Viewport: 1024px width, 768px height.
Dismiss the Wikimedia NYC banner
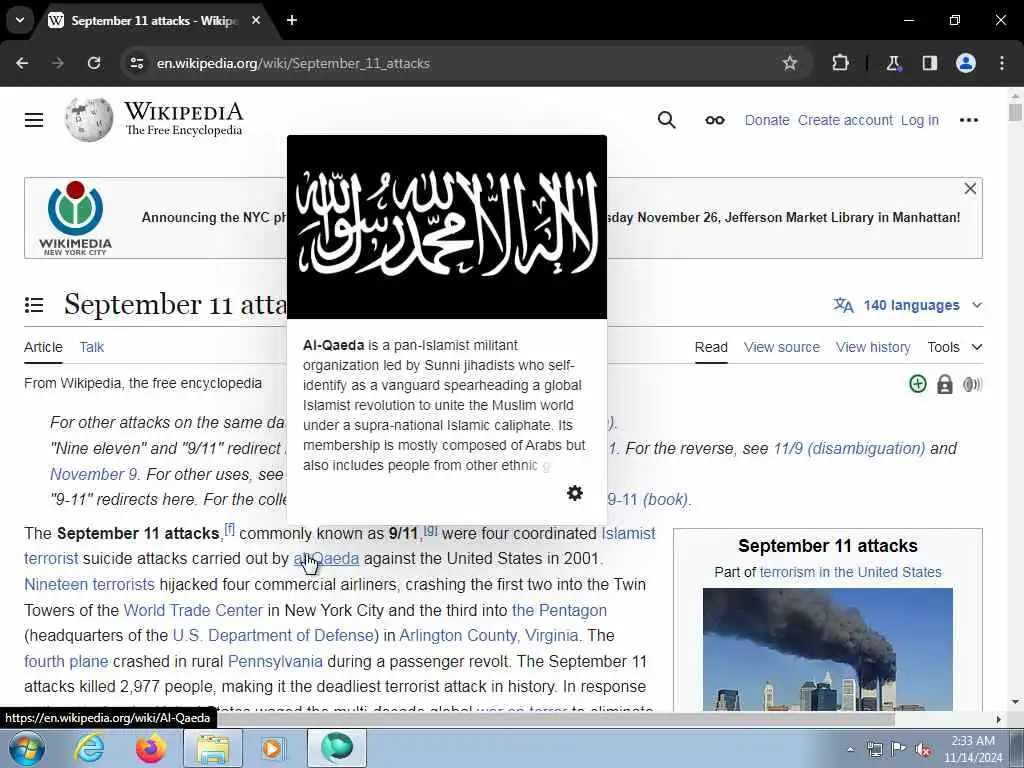(970, 189)
